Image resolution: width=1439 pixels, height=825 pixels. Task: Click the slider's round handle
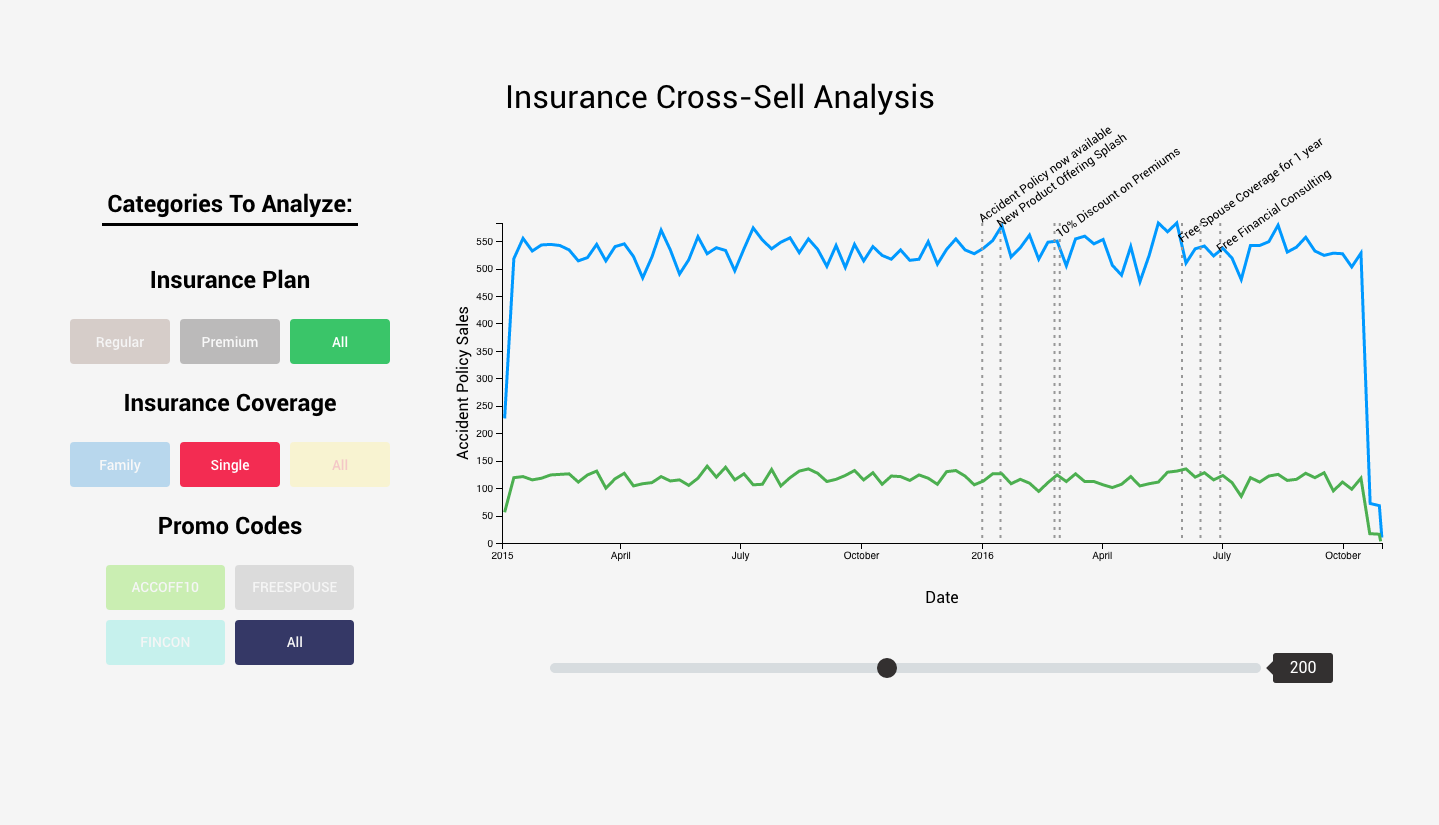pyautogui.click(x=887, y=668)
